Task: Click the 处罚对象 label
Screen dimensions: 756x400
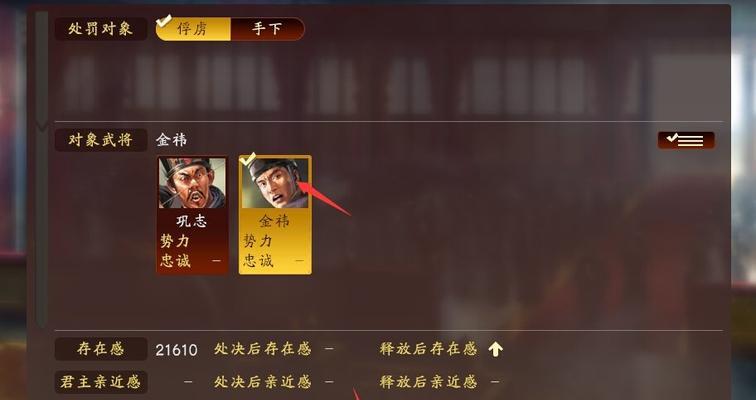Action: point(101,29)
